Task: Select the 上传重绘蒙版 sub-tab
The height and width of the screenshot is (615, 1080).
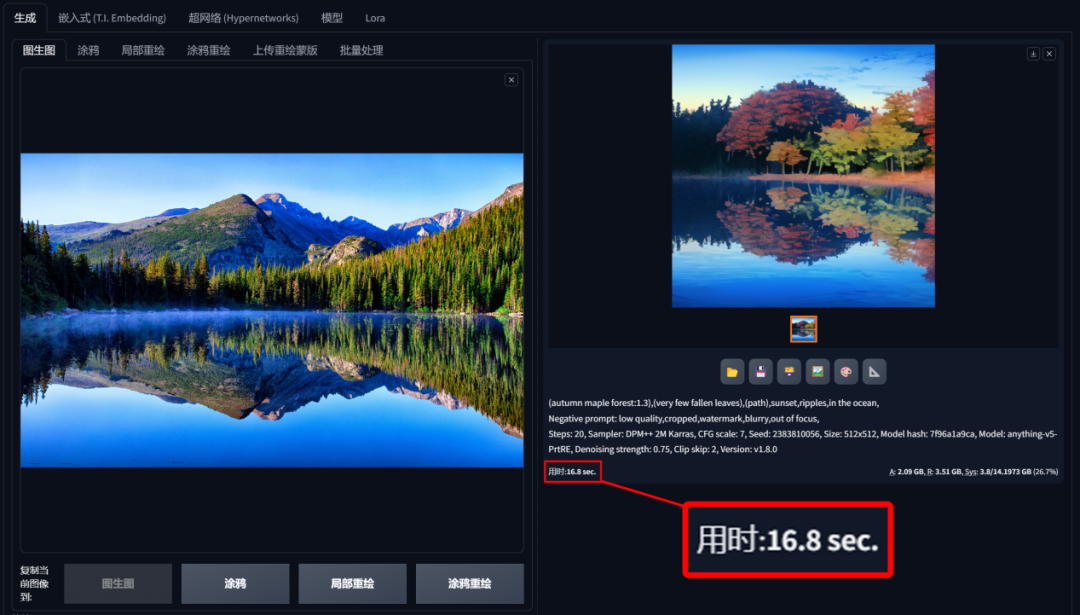Action: [x=284, y=50]
